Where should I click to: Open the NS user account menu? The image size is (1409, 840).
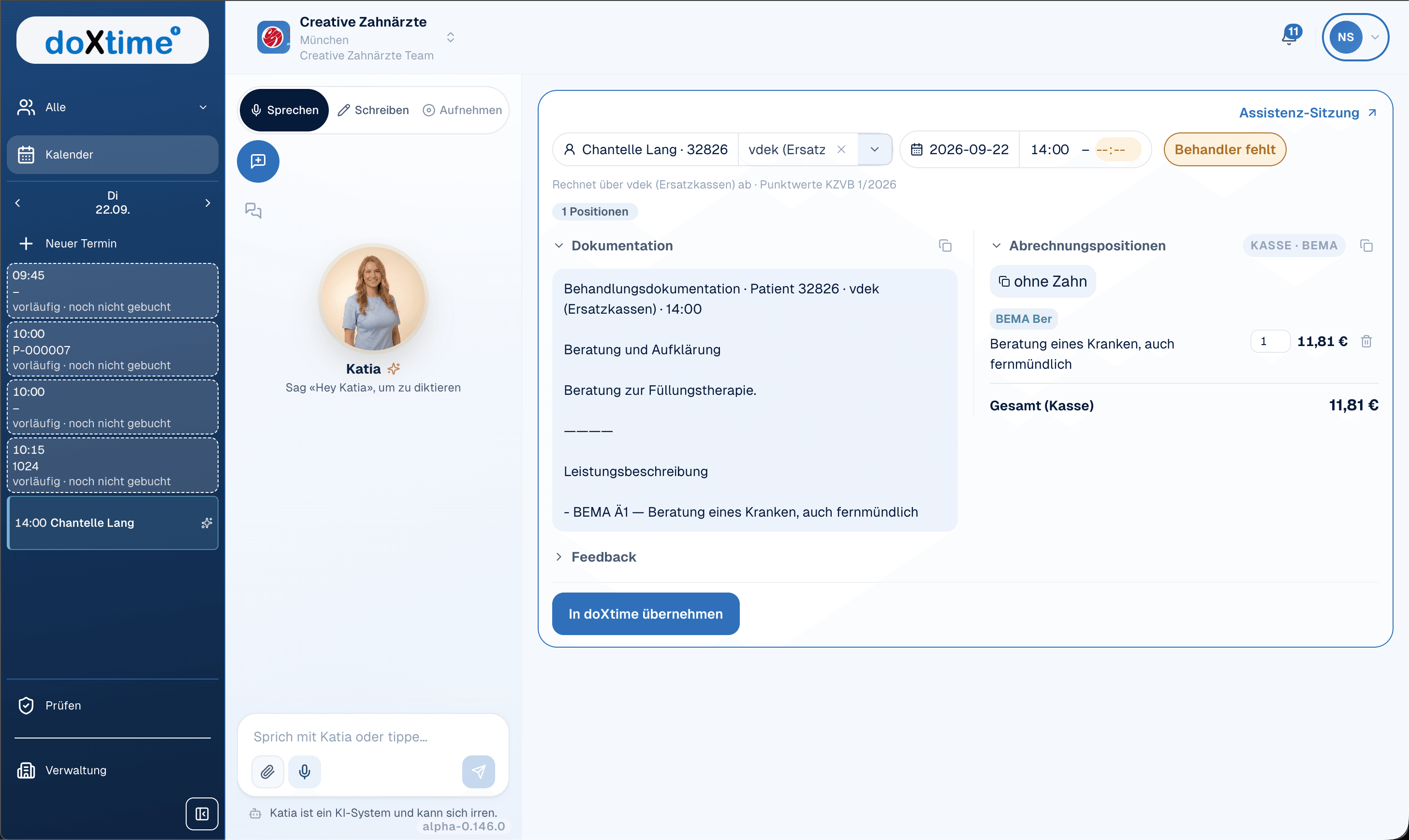click(1356, 37)
